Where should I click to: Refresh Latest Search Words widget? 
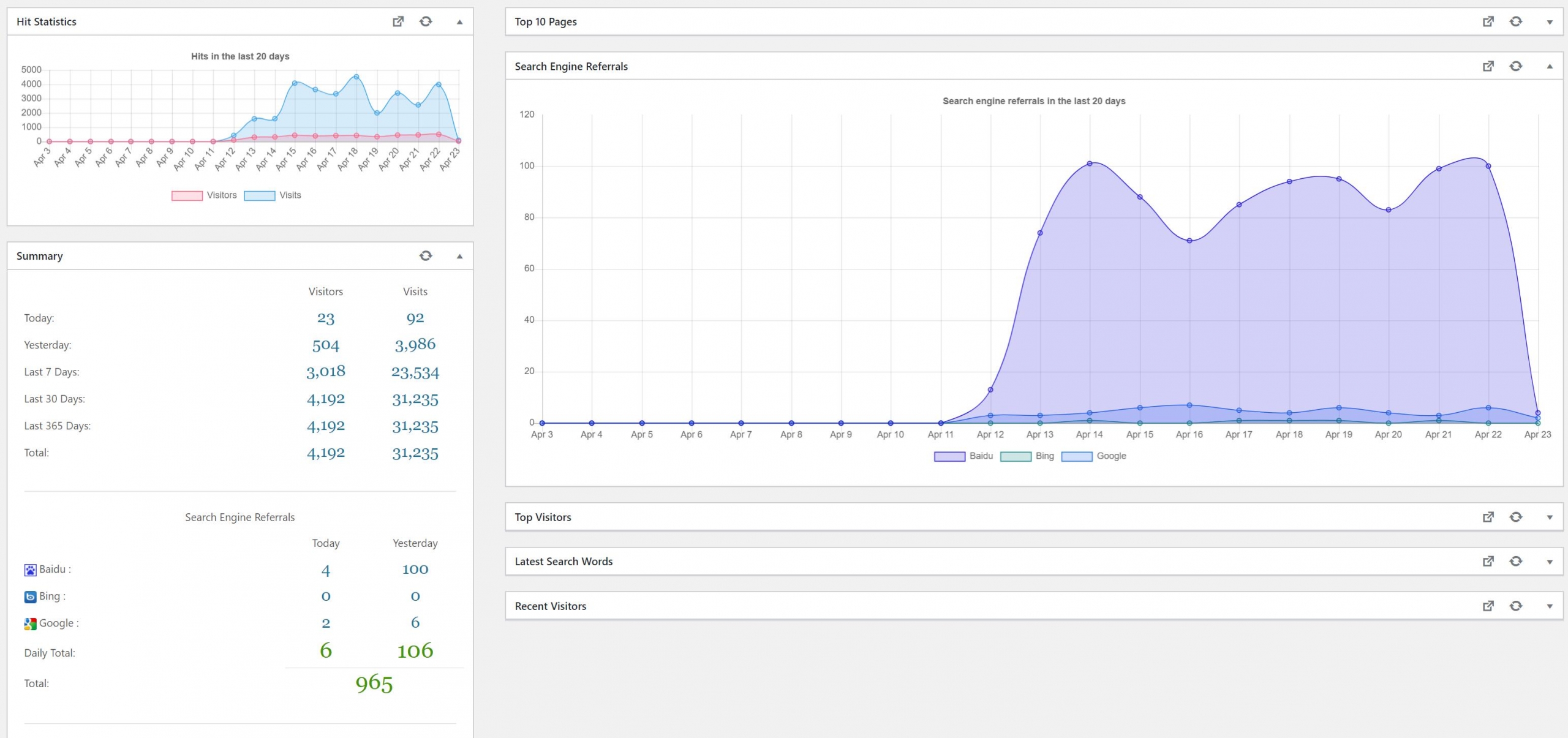tap(1516, 561)
